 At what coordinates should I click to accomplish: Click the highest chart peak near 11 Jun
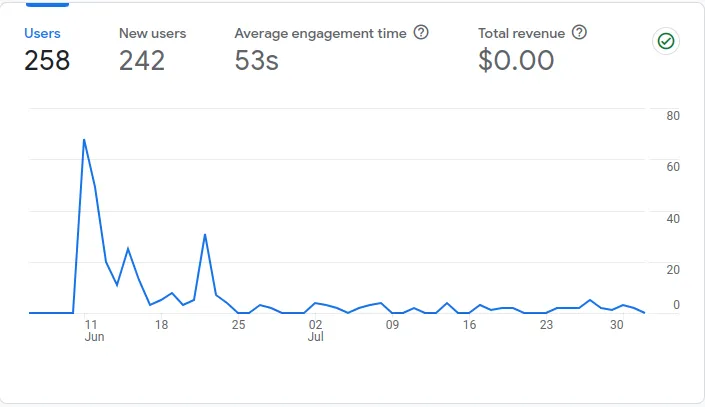[84, 140]
